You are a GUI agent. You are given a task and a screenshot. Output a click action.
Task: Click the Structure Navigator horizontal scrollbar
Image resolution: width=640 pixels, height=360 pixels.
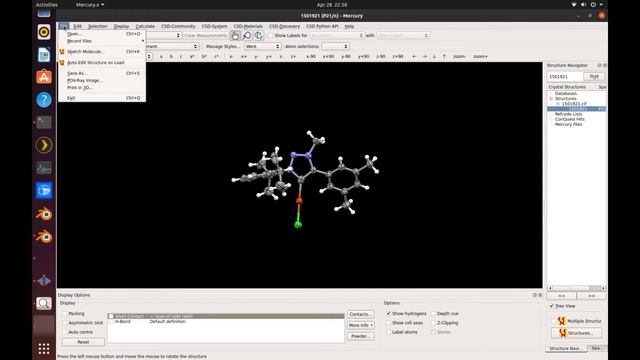point(576,288)
